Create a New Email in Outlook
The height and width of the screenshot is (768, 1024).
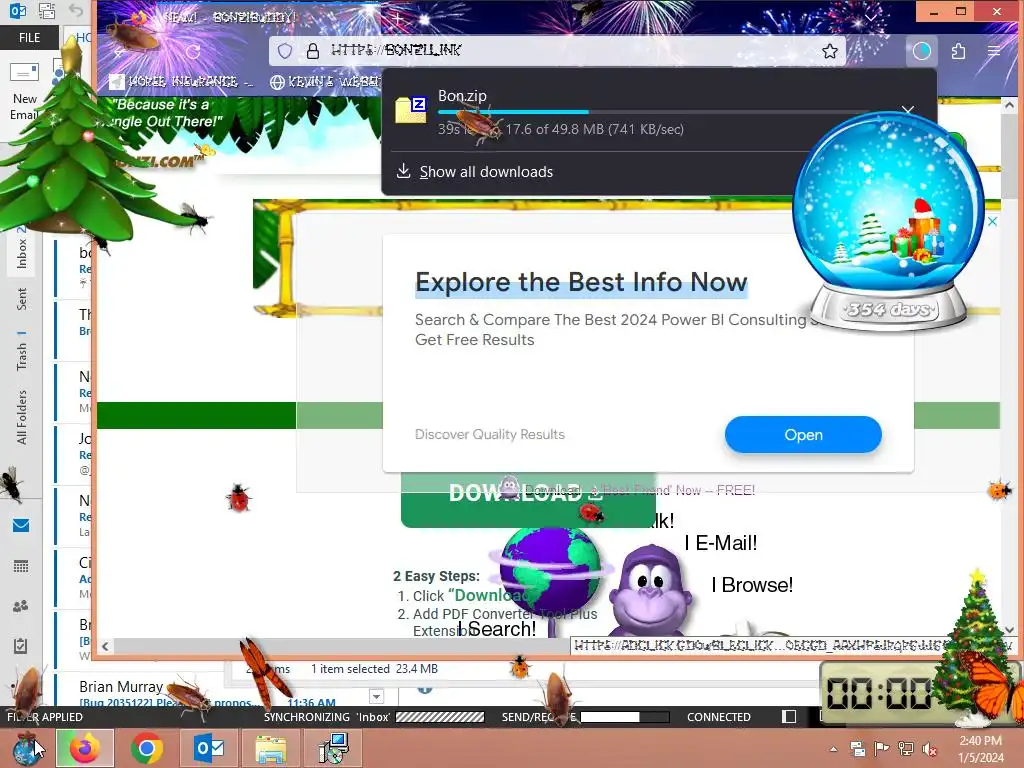pyautogui.click(x=25, y=90)
